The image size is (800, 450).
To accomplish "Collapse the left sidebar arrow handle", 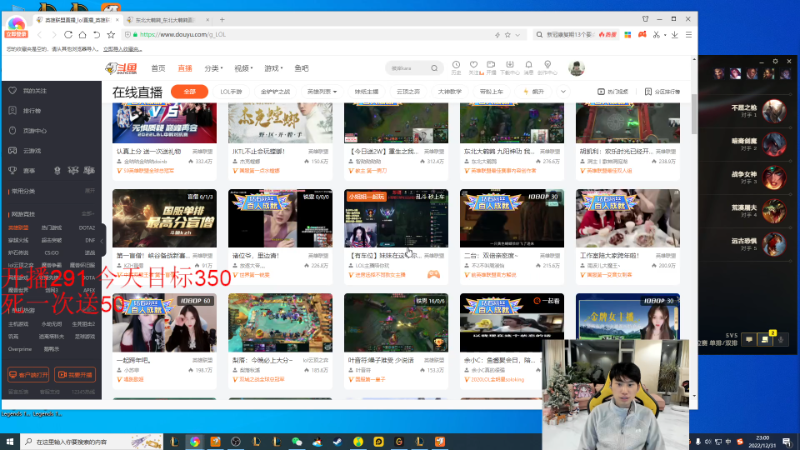I will point(102,240).
